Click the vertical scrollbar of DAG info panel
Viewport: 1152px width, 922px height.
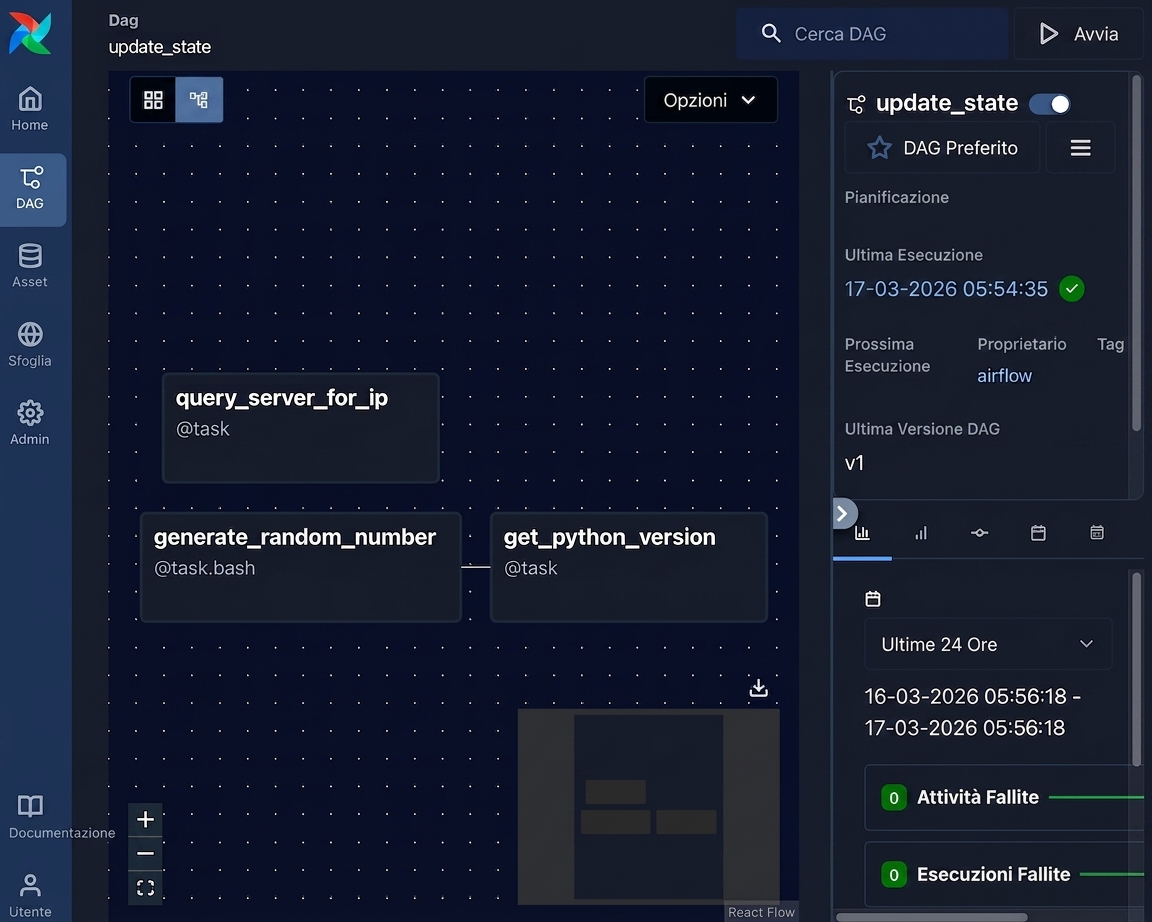tap(1137, 253)
